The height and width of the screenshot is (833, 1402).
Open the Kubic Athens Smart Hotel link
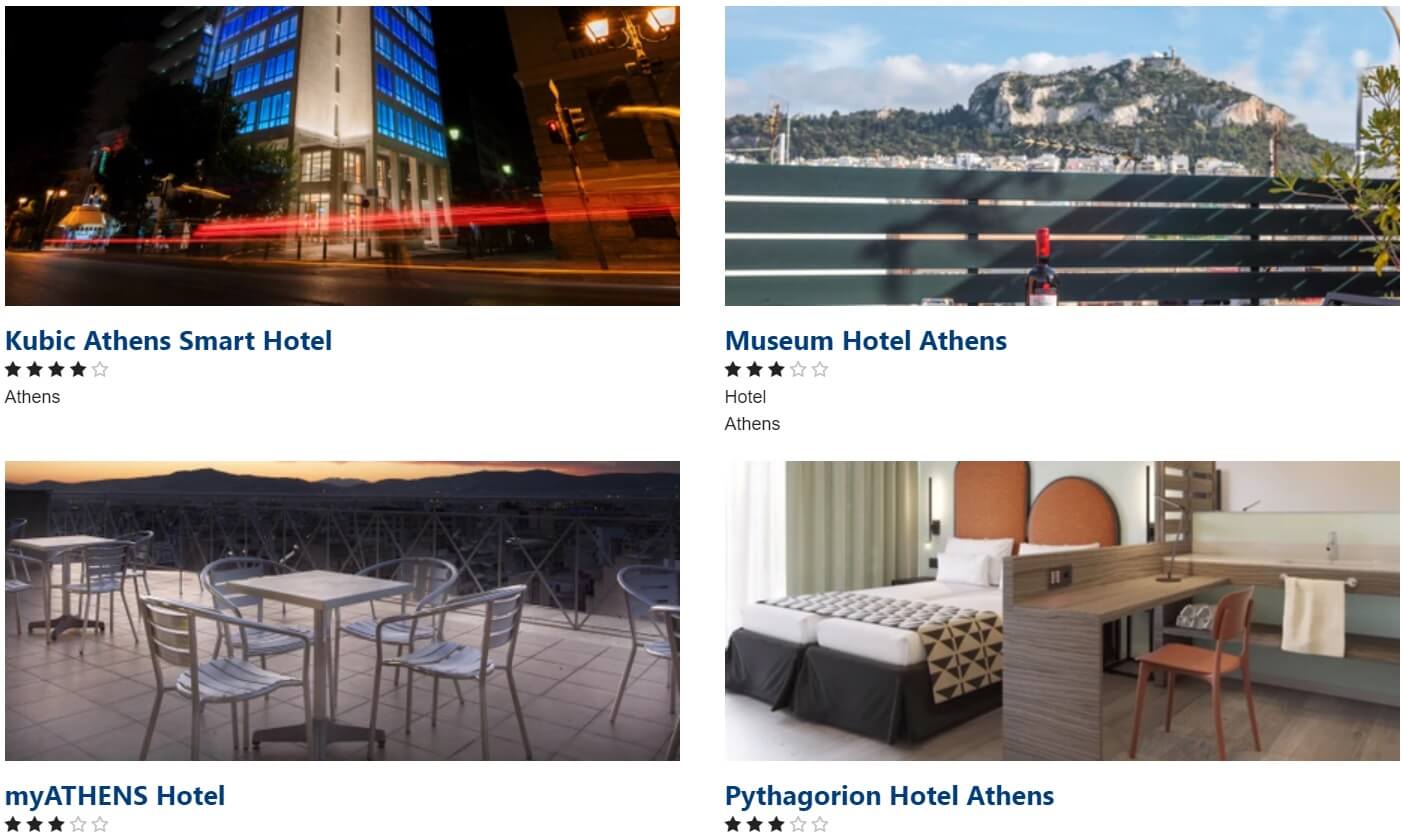coord(168,341)
